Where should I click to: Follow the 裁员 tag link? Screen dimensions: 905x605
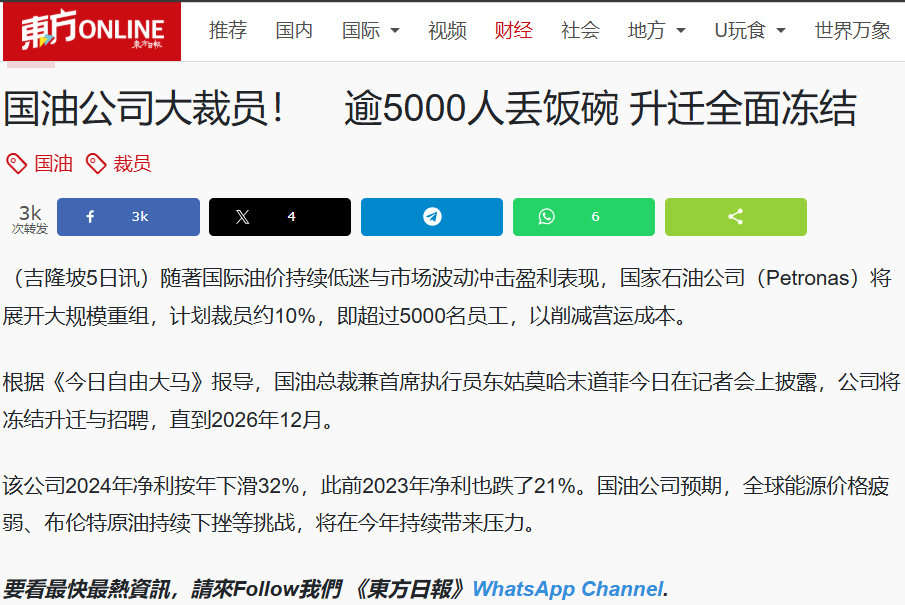point(132,164)
